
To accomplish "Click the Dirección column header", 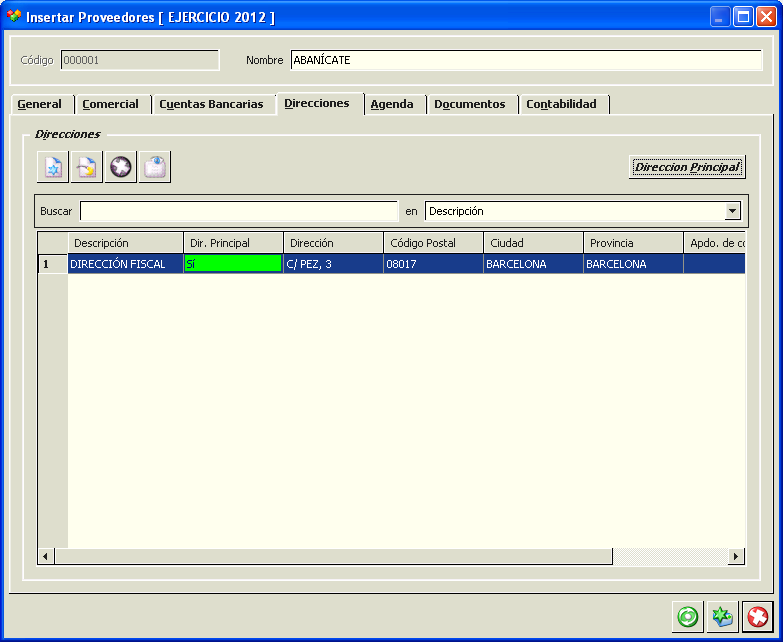I will (x=334, y=243).
